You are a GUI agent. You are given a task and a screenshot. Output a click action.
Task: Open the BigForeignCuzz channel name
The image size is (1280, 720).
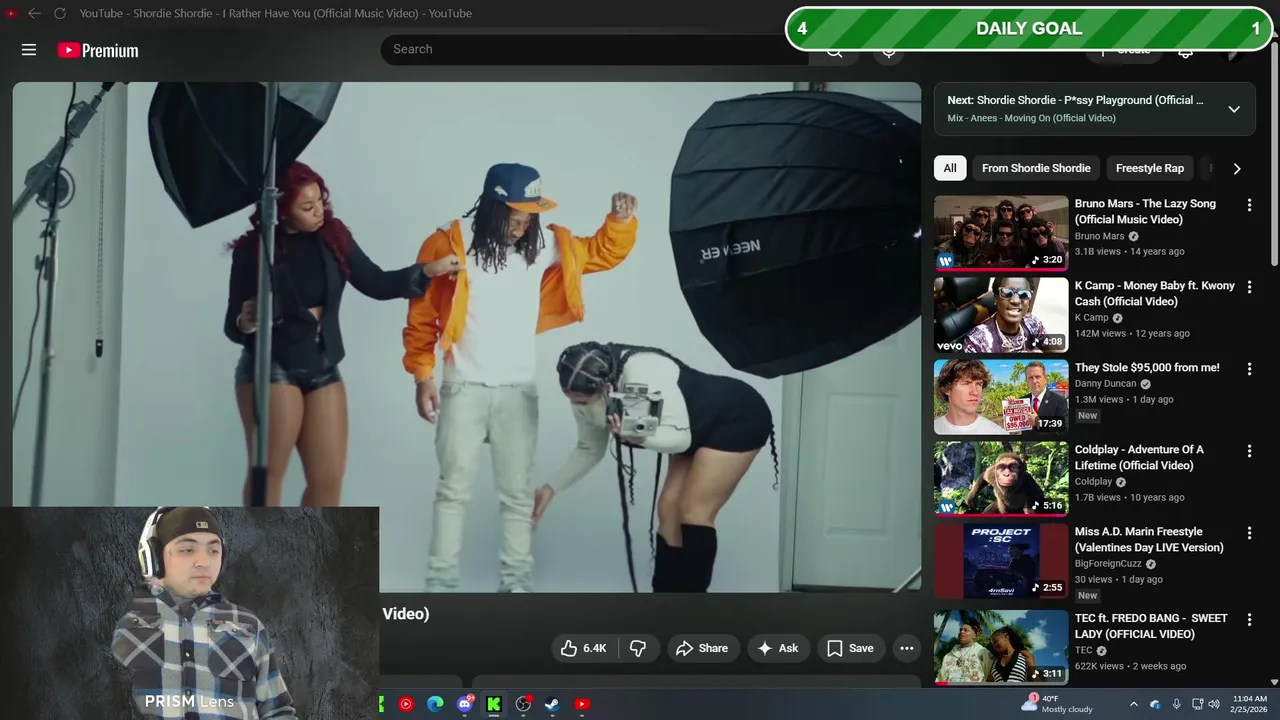coord(1108,564)
